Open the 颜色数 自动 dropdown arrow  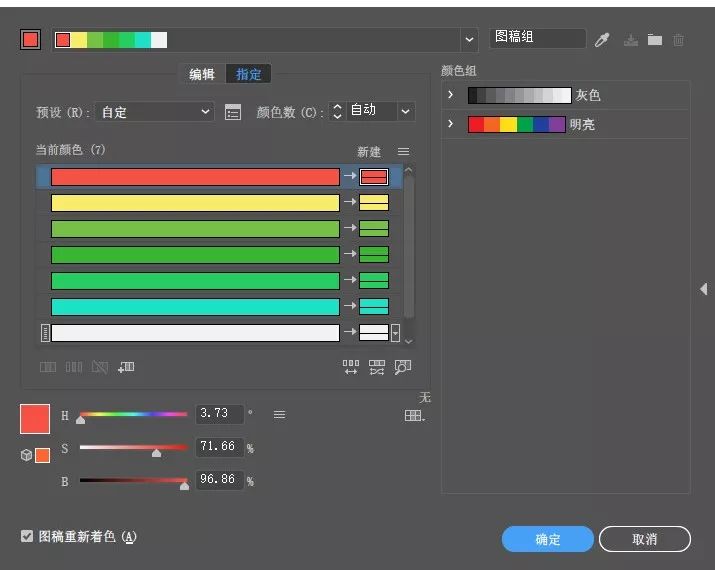[x=405, y=112]
